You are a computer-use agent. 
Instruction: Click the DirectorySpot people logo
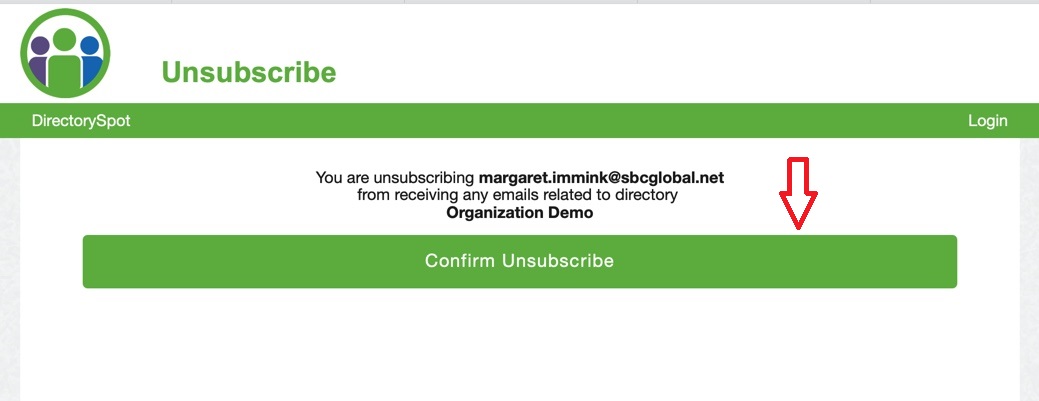coord(65,52)
